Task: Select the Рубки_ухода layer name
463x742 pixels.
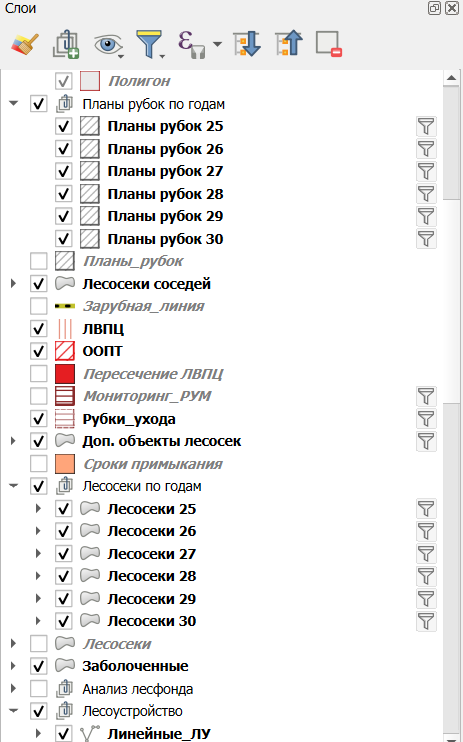Action: (129, 419)
